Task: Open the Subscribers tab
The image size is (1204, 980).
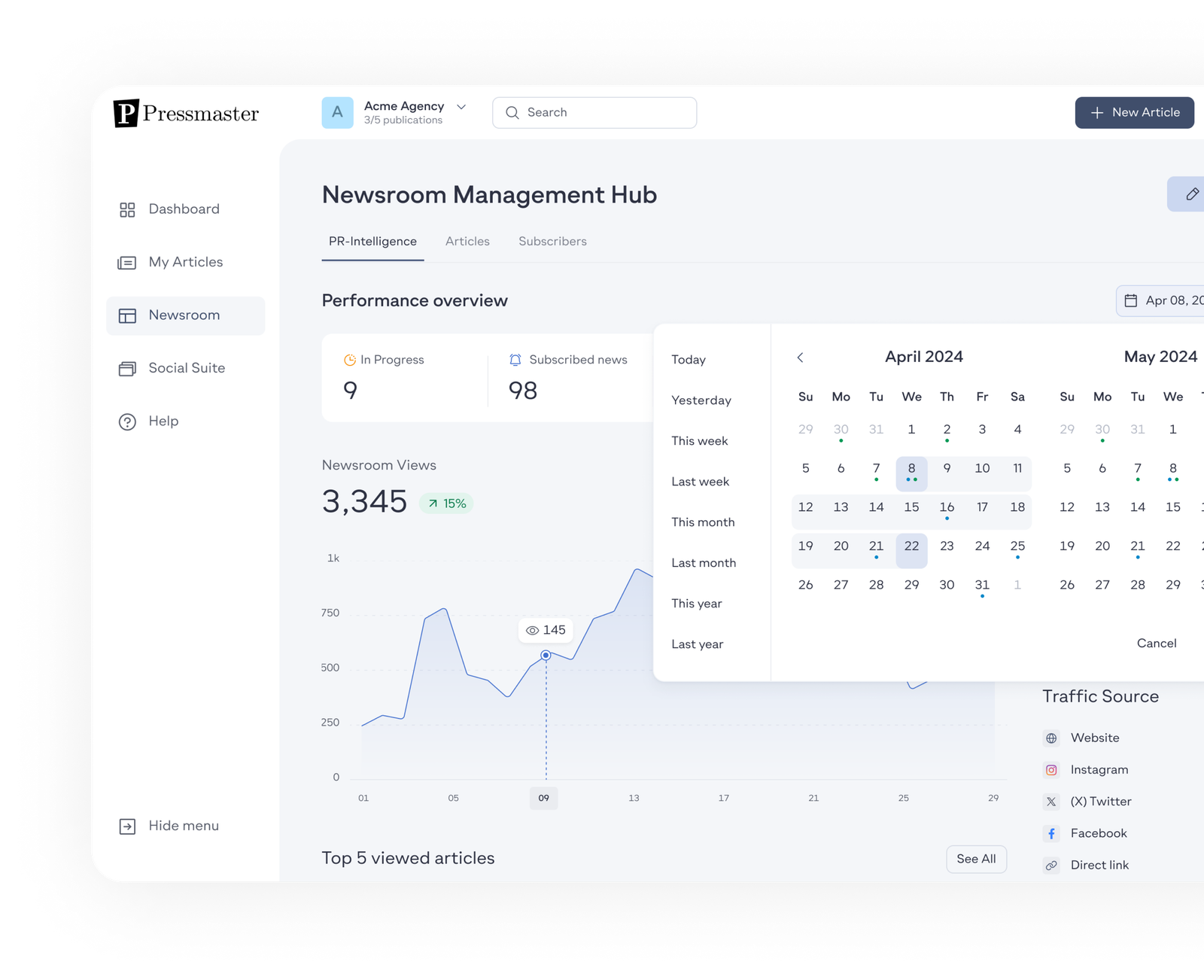Action: click(552, 242)
